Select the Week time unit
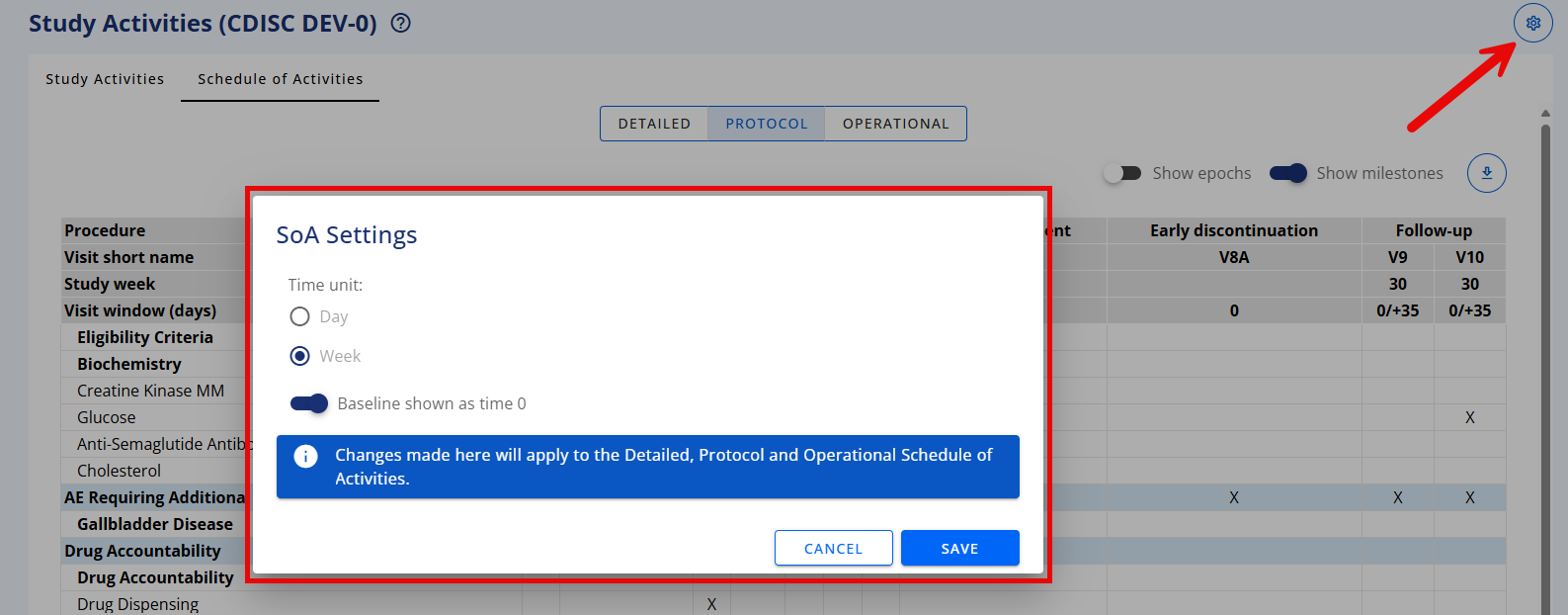 (299, 356)
